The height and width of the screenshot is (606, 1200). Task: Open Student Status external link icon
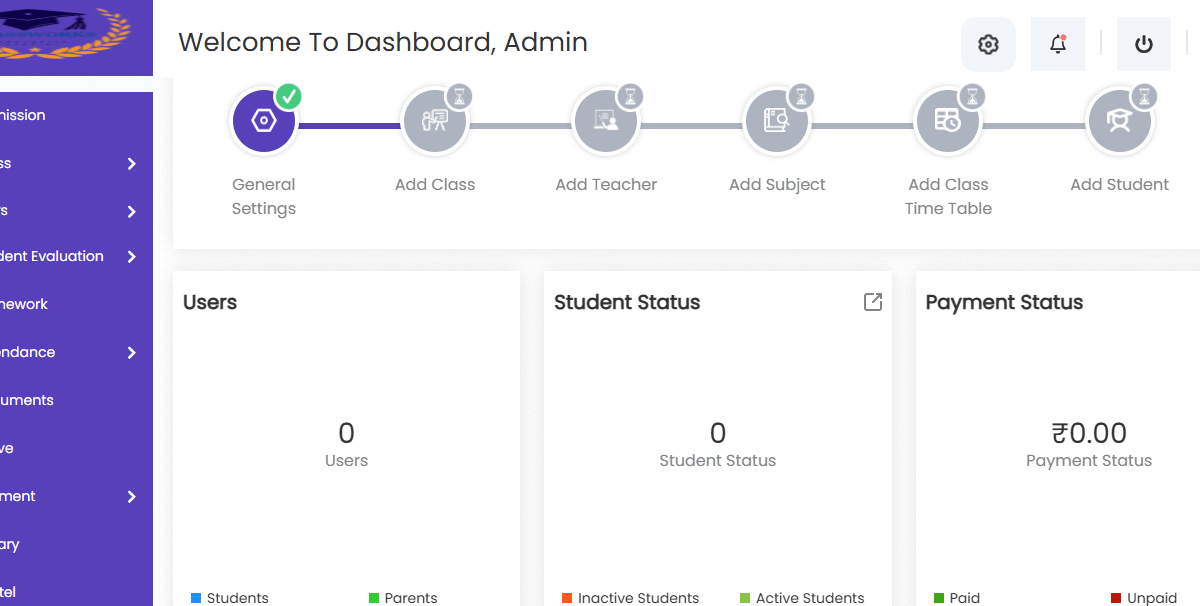click(x=873, y=302)
